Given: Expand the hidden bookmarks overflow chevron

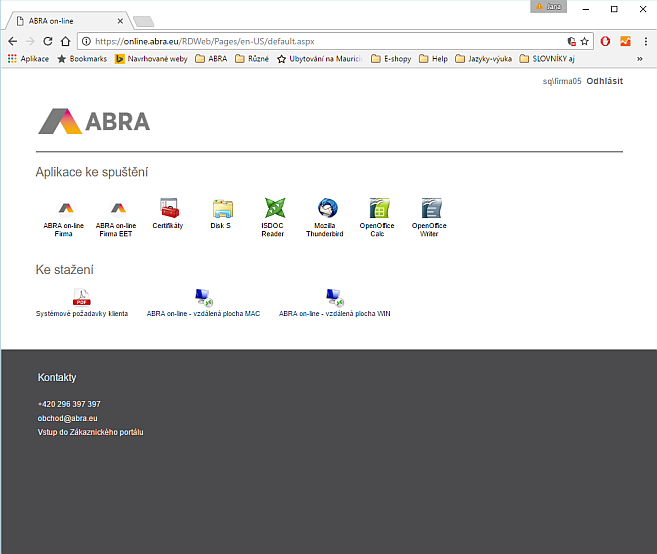Looking at the screenshot, I should [640, 59].
